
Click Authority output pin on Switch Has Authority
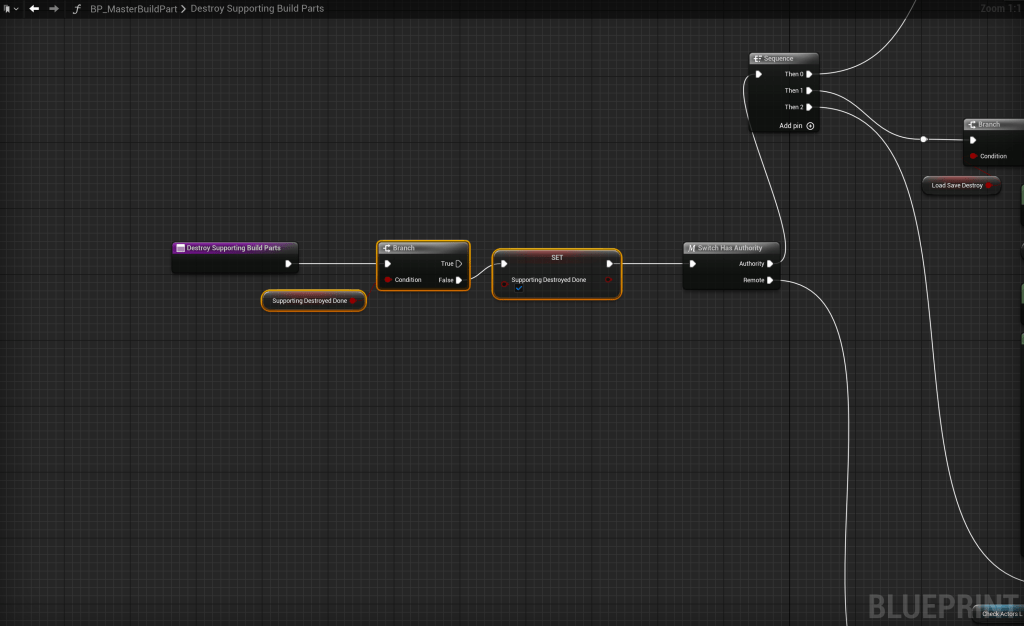769,264
